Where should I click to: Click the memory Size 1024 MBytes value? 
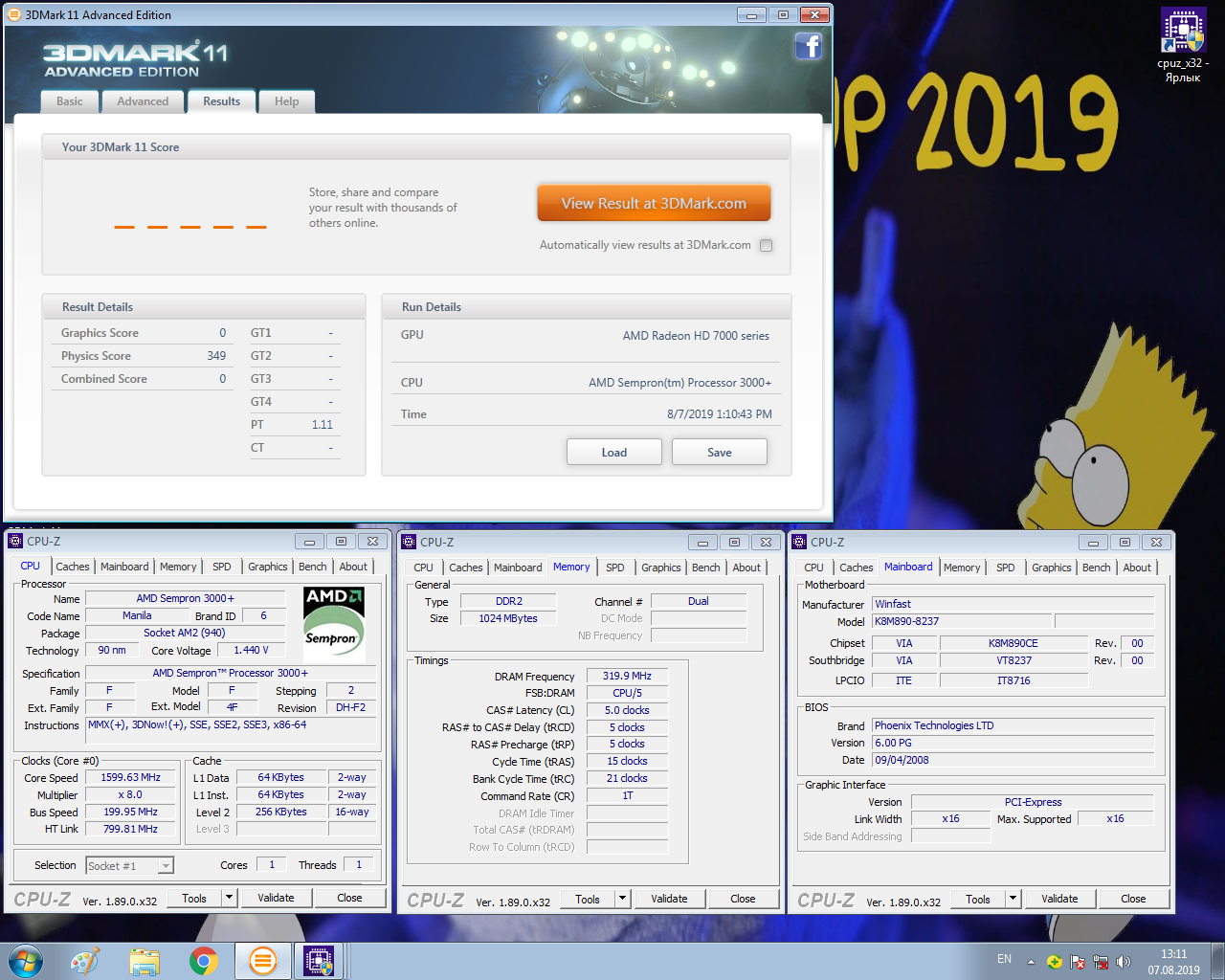[x=508, y=618]
